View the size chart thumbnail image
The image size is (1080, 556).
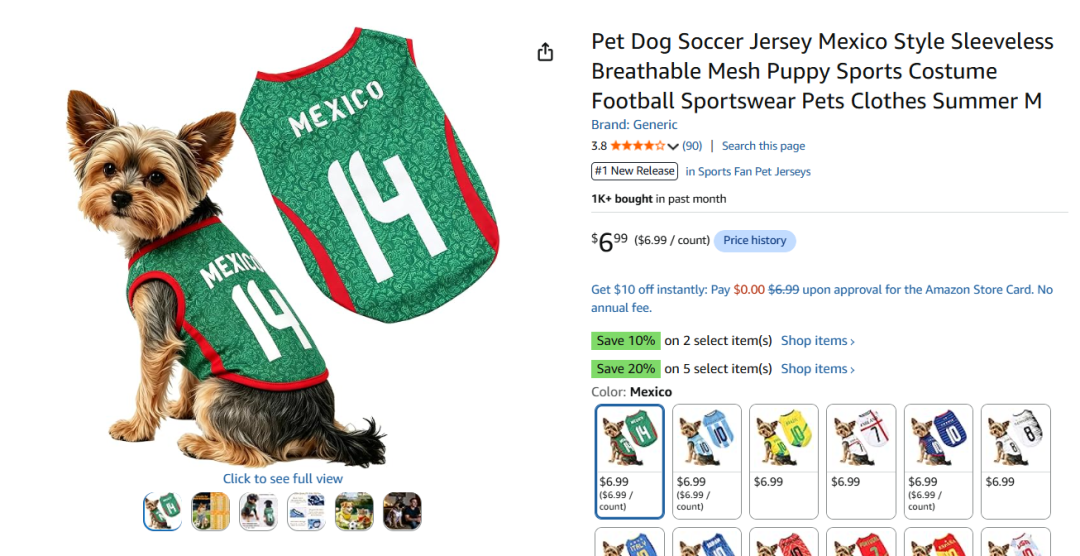(210, 511)
